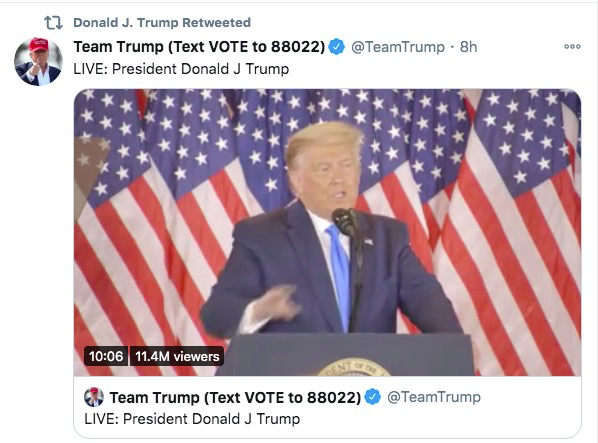The image size is (598, 443).
Task: Click the 10:06 duration badge on video
Action: pyautogui.click(x=106, y=356)
